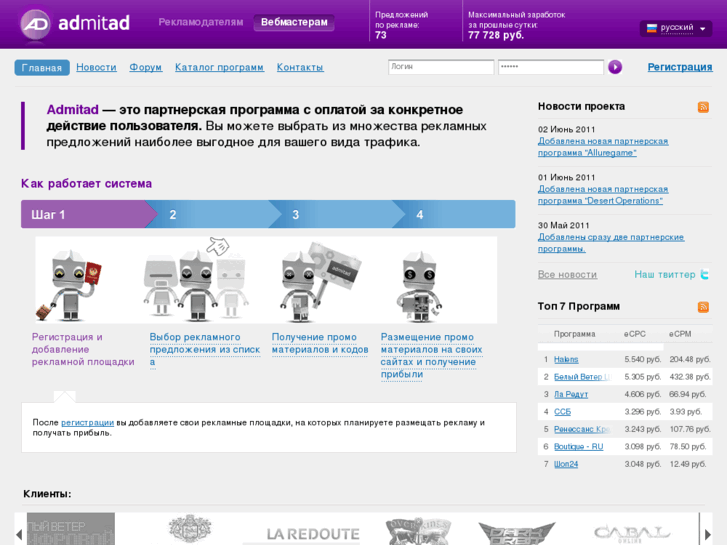
Task: Open the ССБ program link
Action: coord(562,412)
